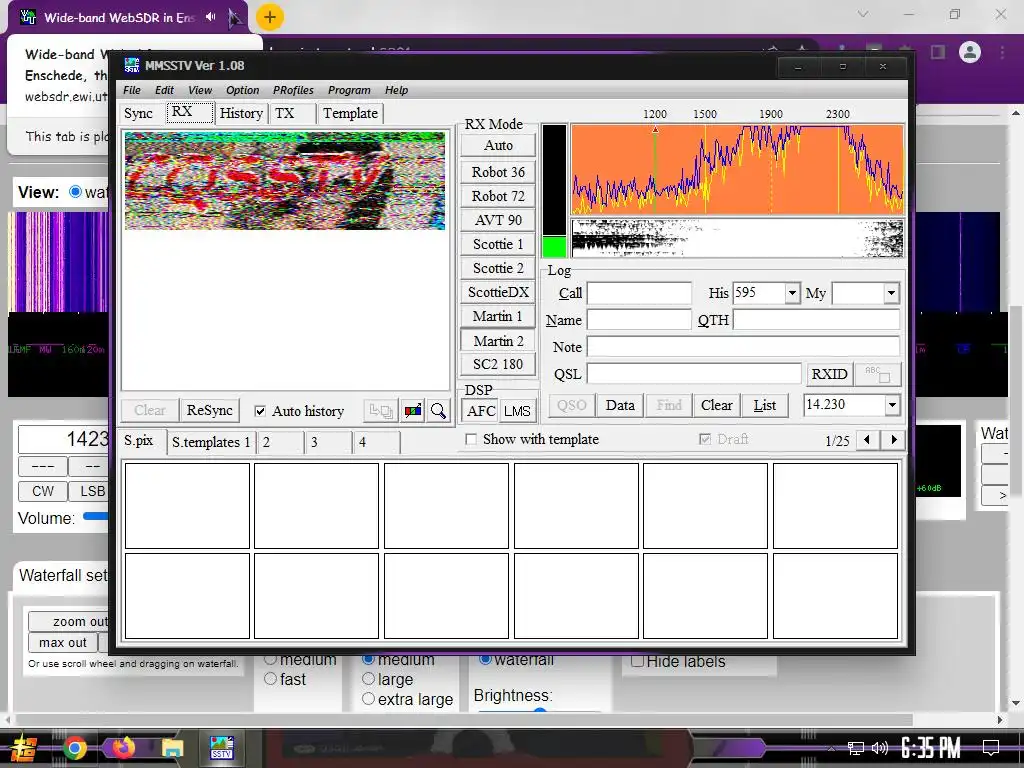Image resolution: width=1024 pixels, height=768 pixels.
Task: Select AVT 90 RX mode
Action: (498, 221)
